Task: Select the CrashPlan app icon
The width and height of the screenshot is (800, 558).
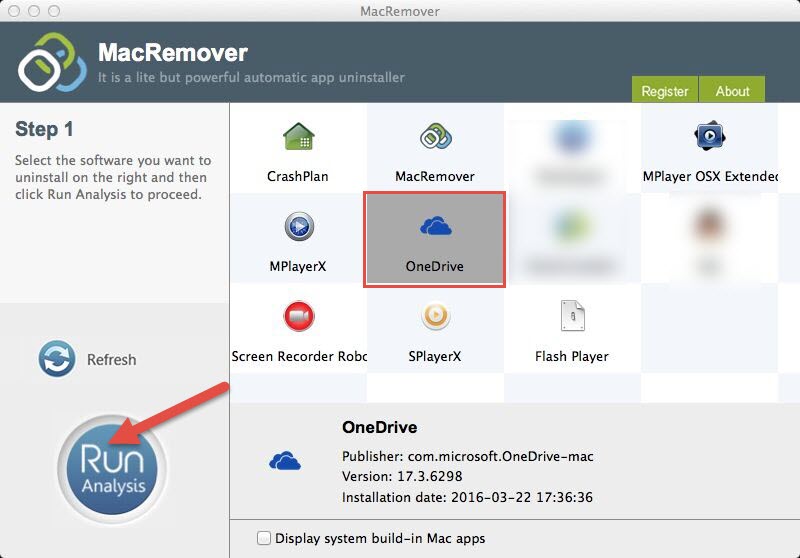Action: coord(298,137)
